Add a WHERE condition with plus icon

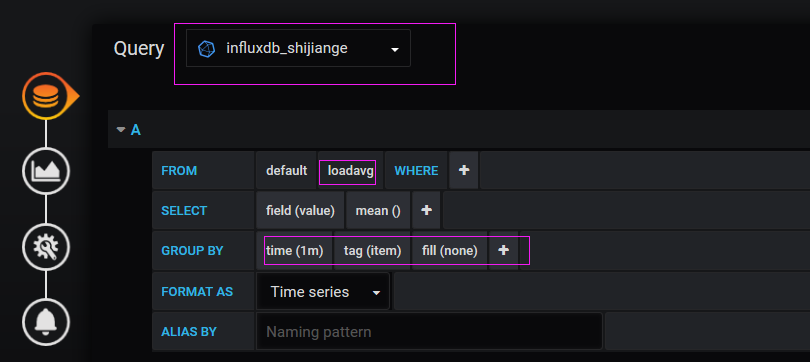click(464, 170)
